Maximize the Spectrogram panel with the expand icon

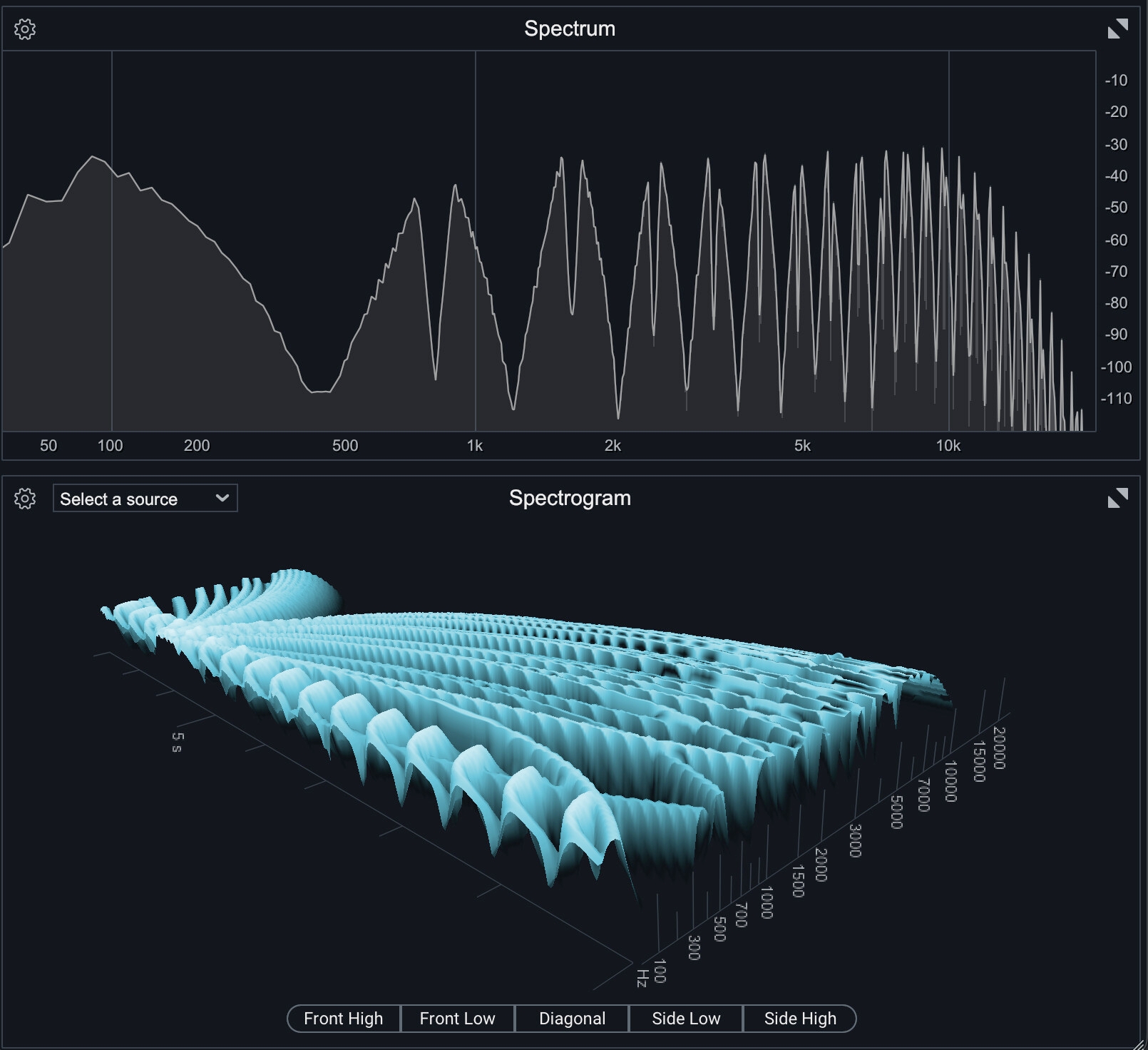tap(1117, 498)
